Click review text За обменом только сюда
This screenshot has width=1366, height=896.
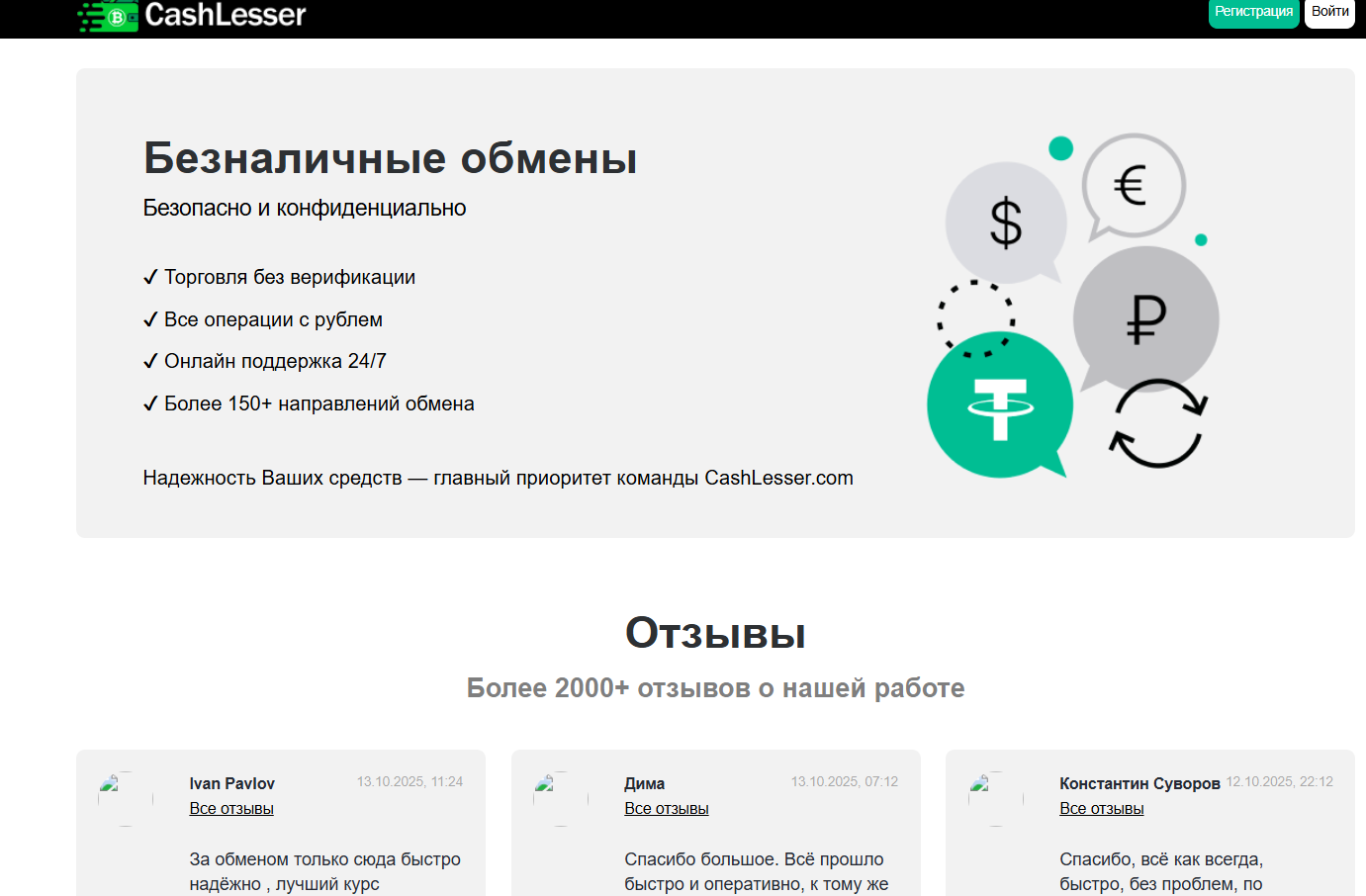pos(325,872)
